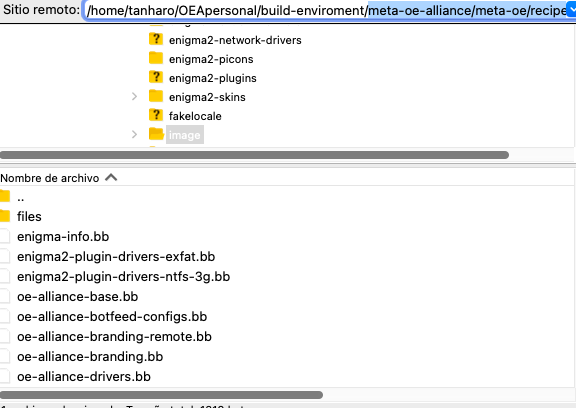Click the question-mark folder icon of enigma2-plugins
This screenshot has width=576, height=408.
[x=156, y=77]
